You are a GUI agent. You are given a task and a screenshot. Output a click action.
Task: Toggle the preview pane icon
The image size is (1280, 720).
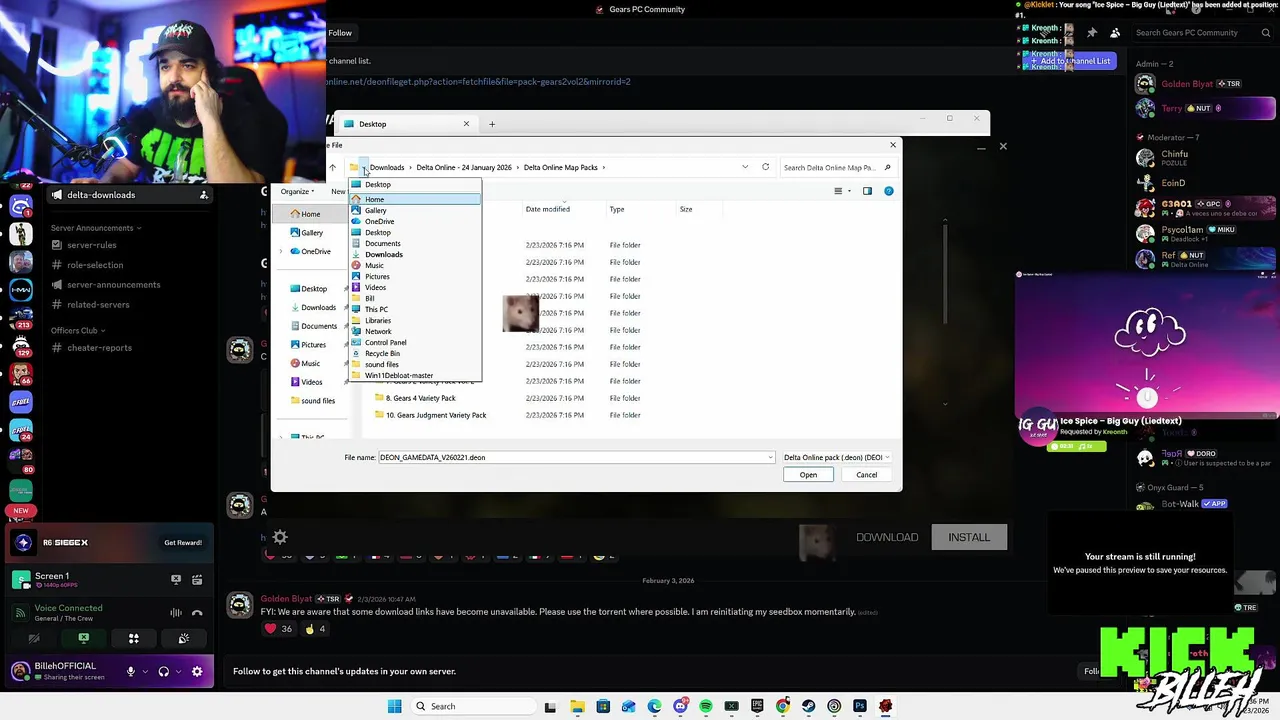867,191
